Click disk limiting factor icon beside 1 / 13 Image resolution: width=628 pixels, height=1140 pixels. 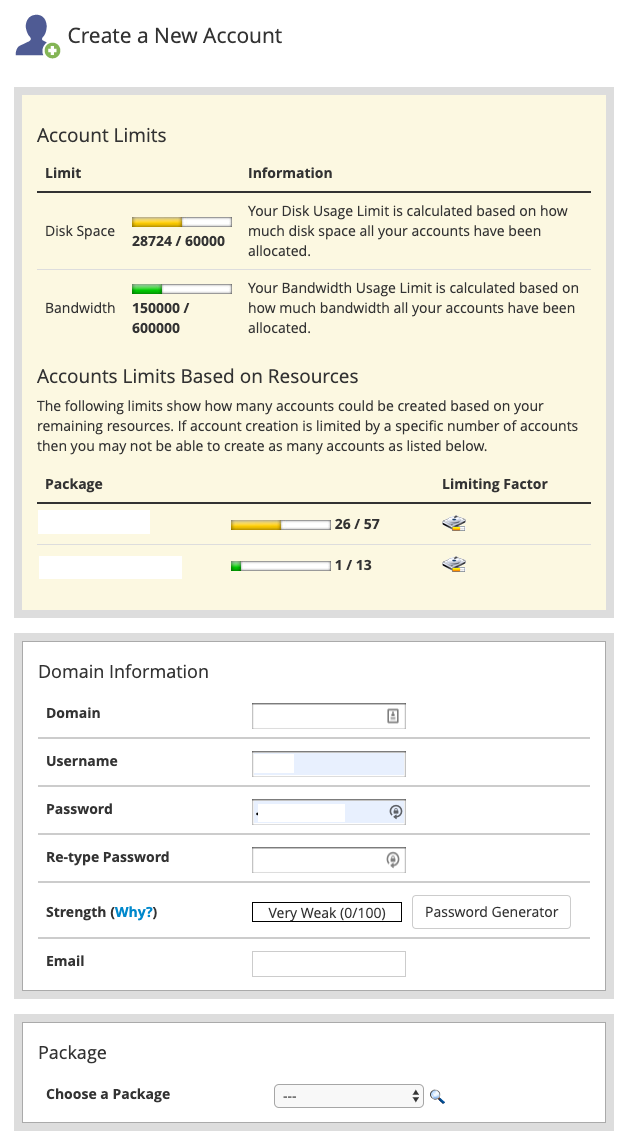(454, 565)
